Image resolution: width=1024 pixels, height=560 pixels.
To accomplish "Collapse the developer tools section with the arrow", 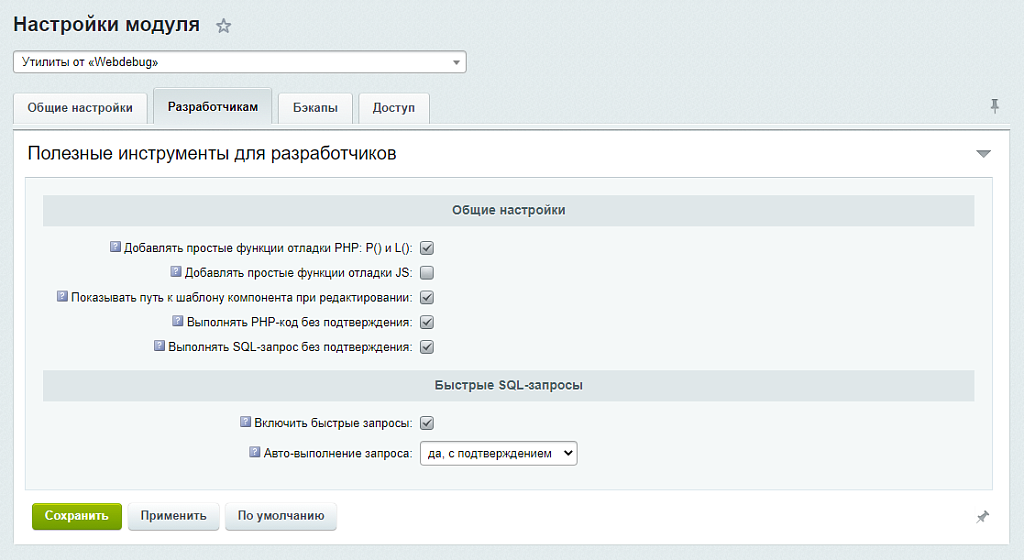I will (x=983, y=154).
